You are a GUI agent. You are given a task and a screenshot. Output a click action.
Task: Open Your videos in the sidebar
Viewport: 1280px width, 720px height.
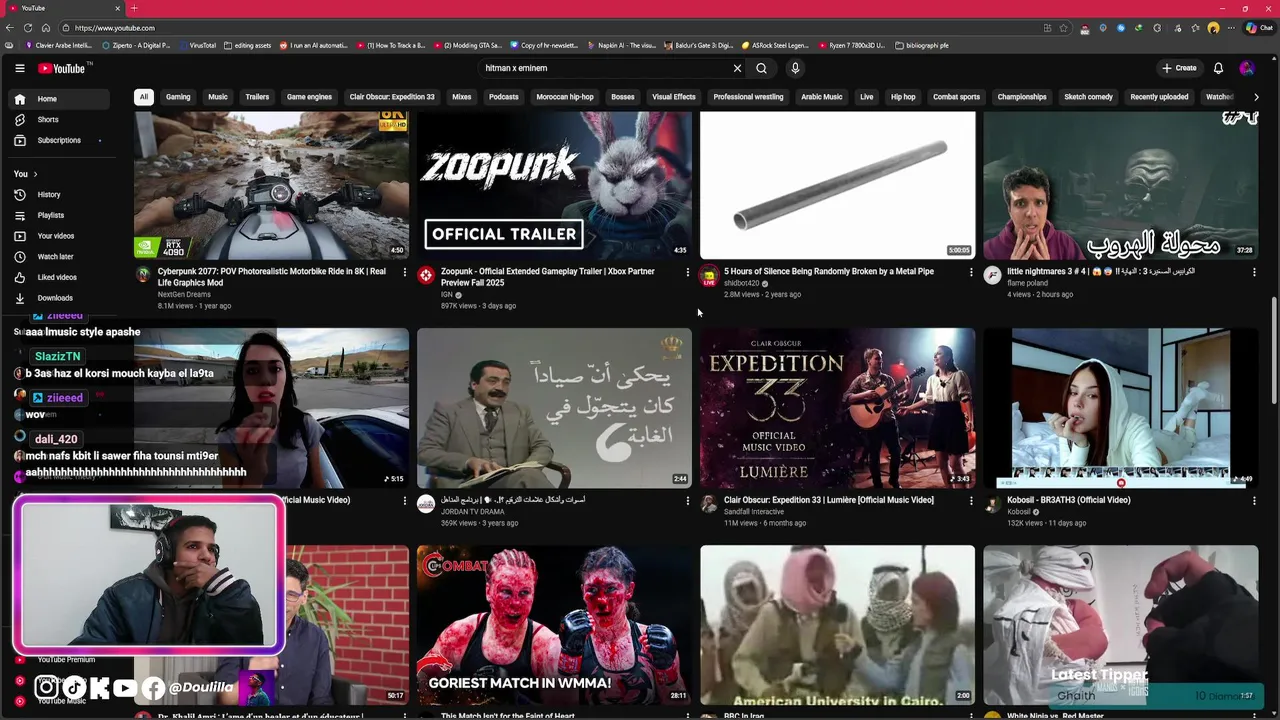pyautogui.click(x=60, y=236)
